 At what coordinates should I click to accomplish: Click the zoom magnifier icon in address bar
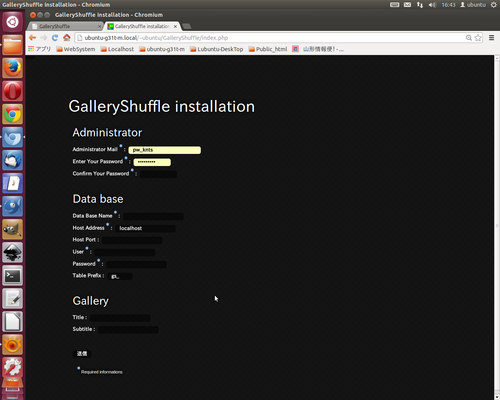(x=469, y=38)
